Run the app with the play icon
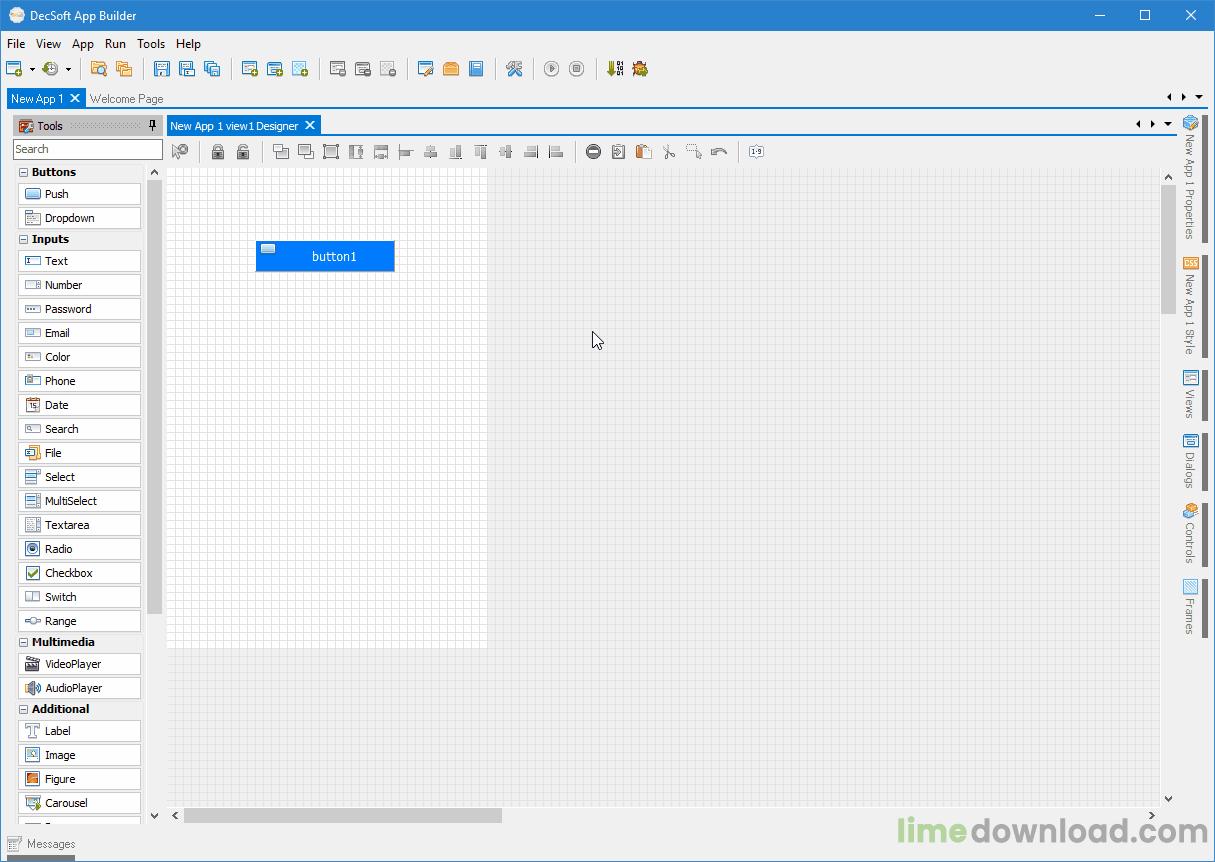The width and height of the screenshot is (1215, 862). pos(551,68)
